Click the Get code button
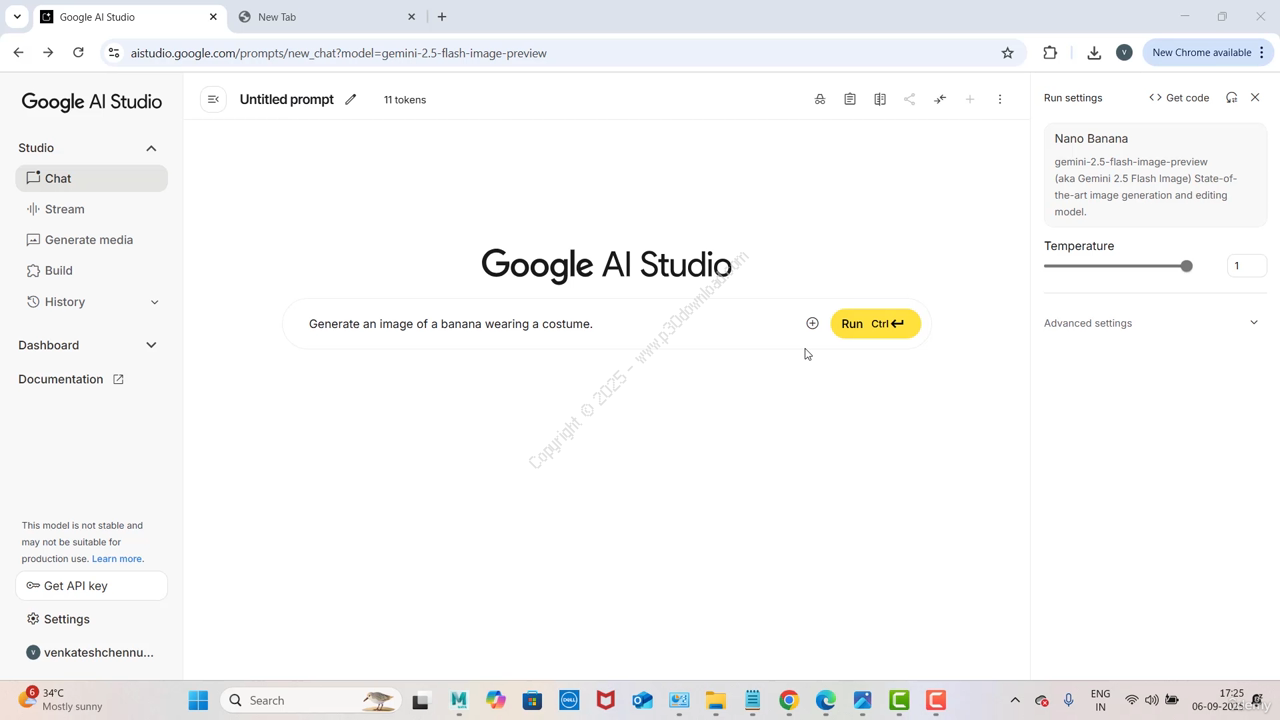 (1180, 98)
